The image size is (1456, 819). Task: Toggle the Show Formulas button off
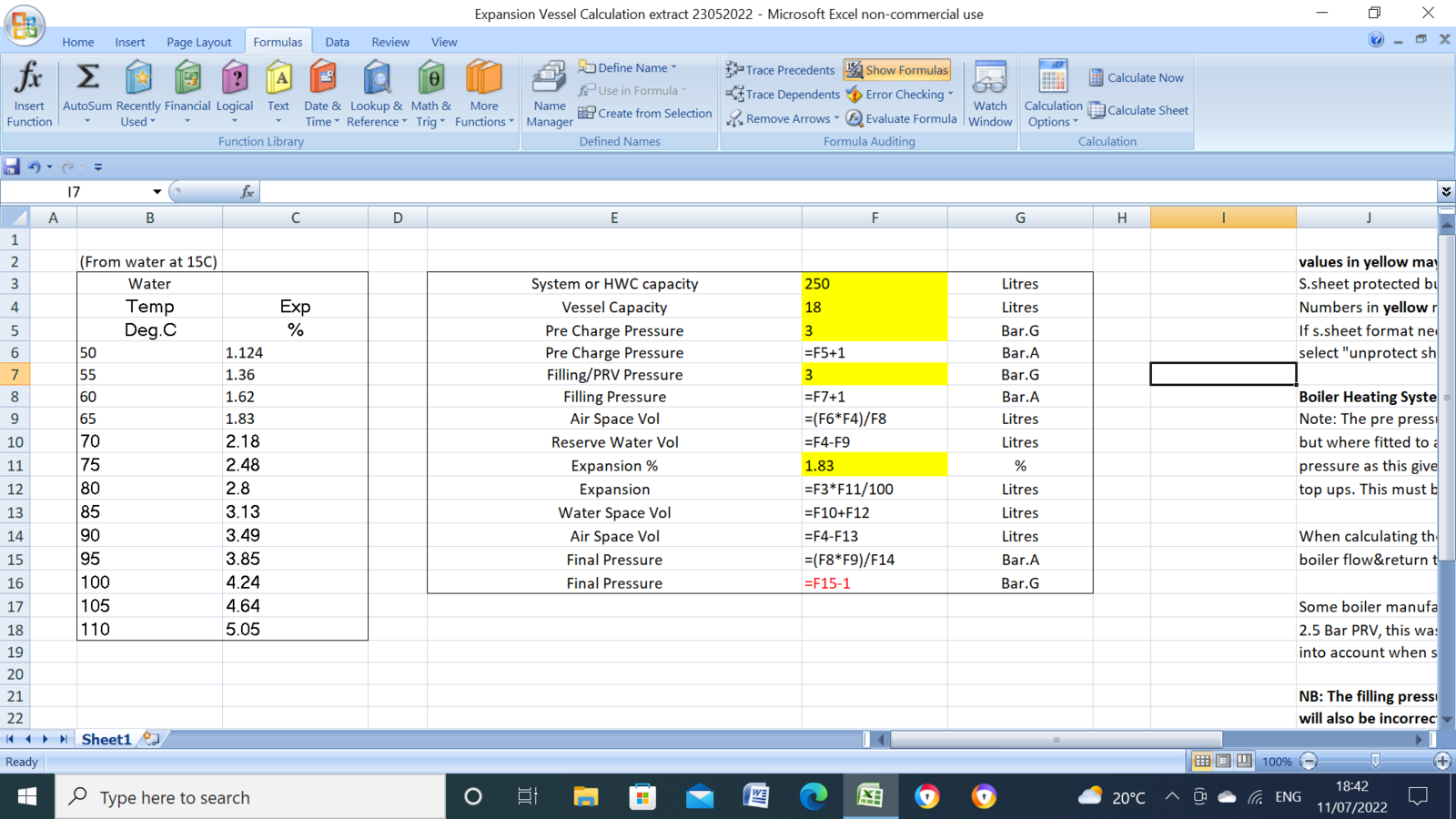897,70
